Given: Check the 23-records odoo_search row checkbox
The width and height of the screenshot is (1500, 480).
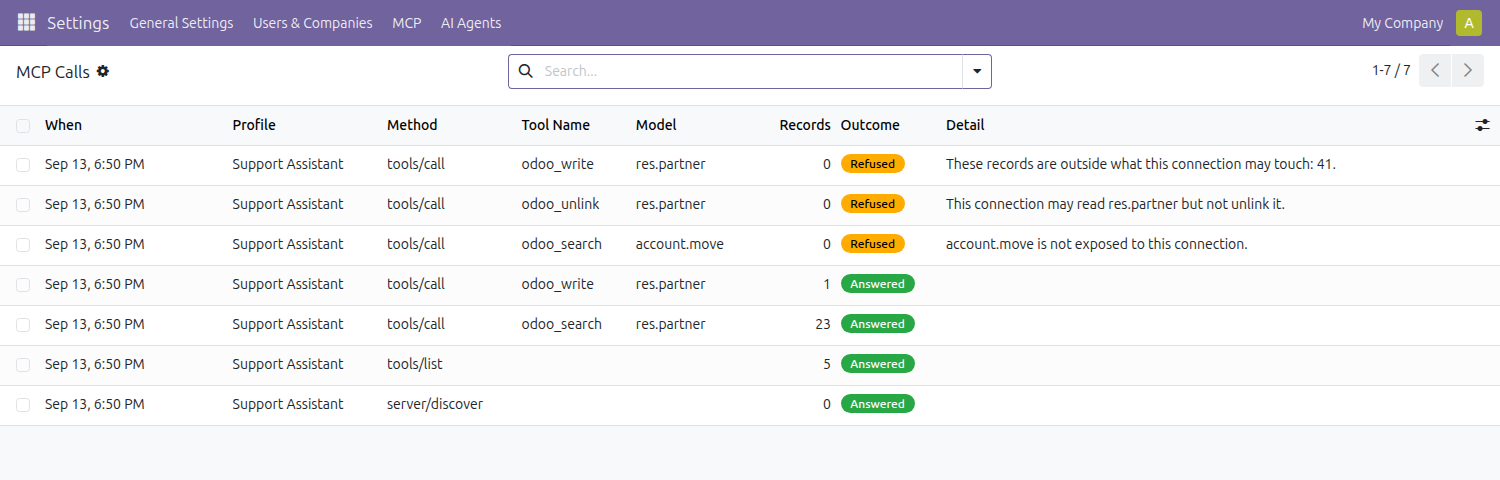Looking at the screenshot, I should [23, 324].
